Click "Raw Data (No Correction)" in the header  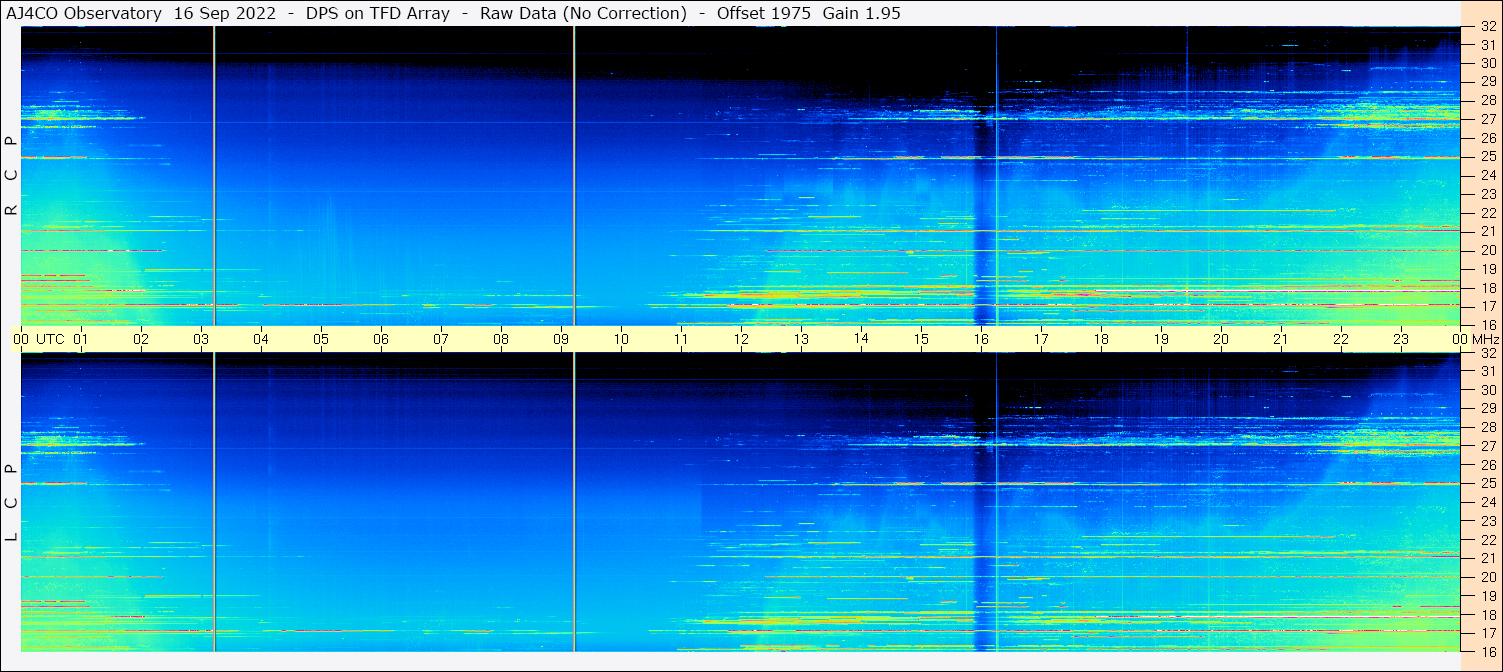[583, 13]
